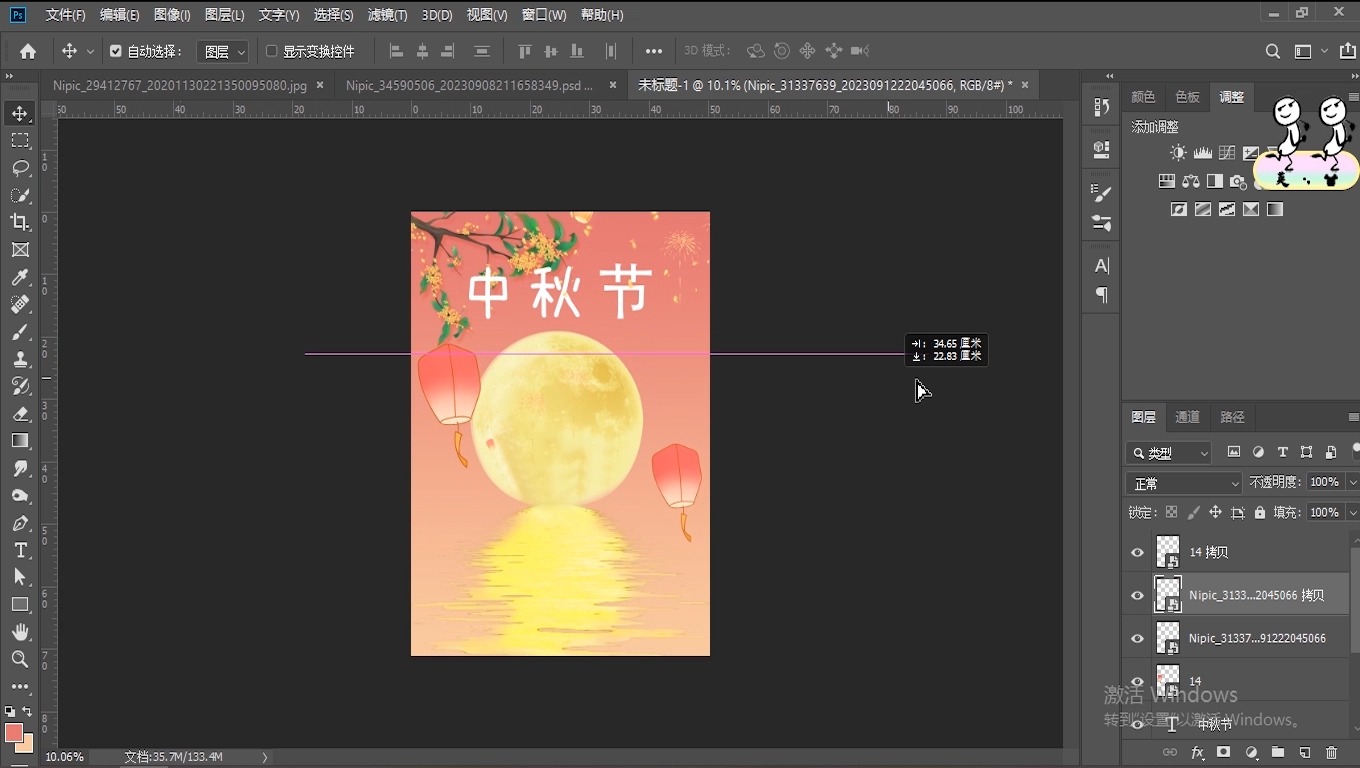Select the Lasso tool
The image size is (1360, 768).
(20, 168)
